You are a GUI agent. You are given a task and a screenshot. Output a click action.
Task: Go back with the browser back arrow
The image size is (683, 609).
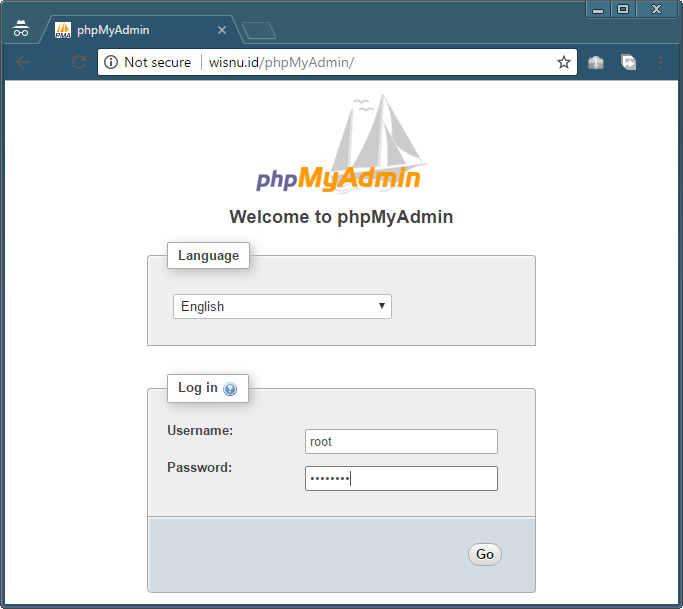click(x=23, y=62)
